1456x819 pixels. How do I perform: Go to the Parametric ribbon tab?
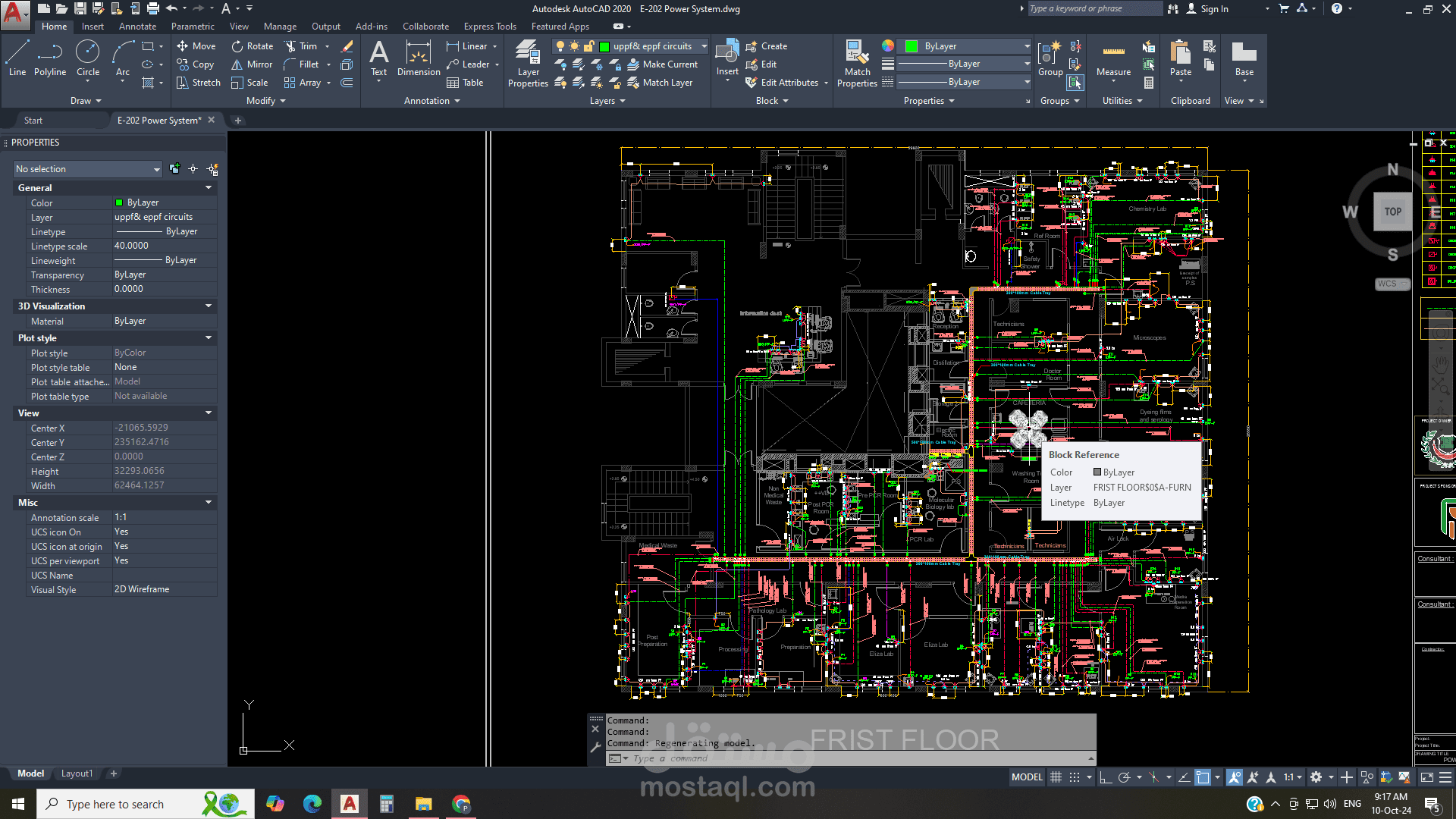(x=193, y=27)
